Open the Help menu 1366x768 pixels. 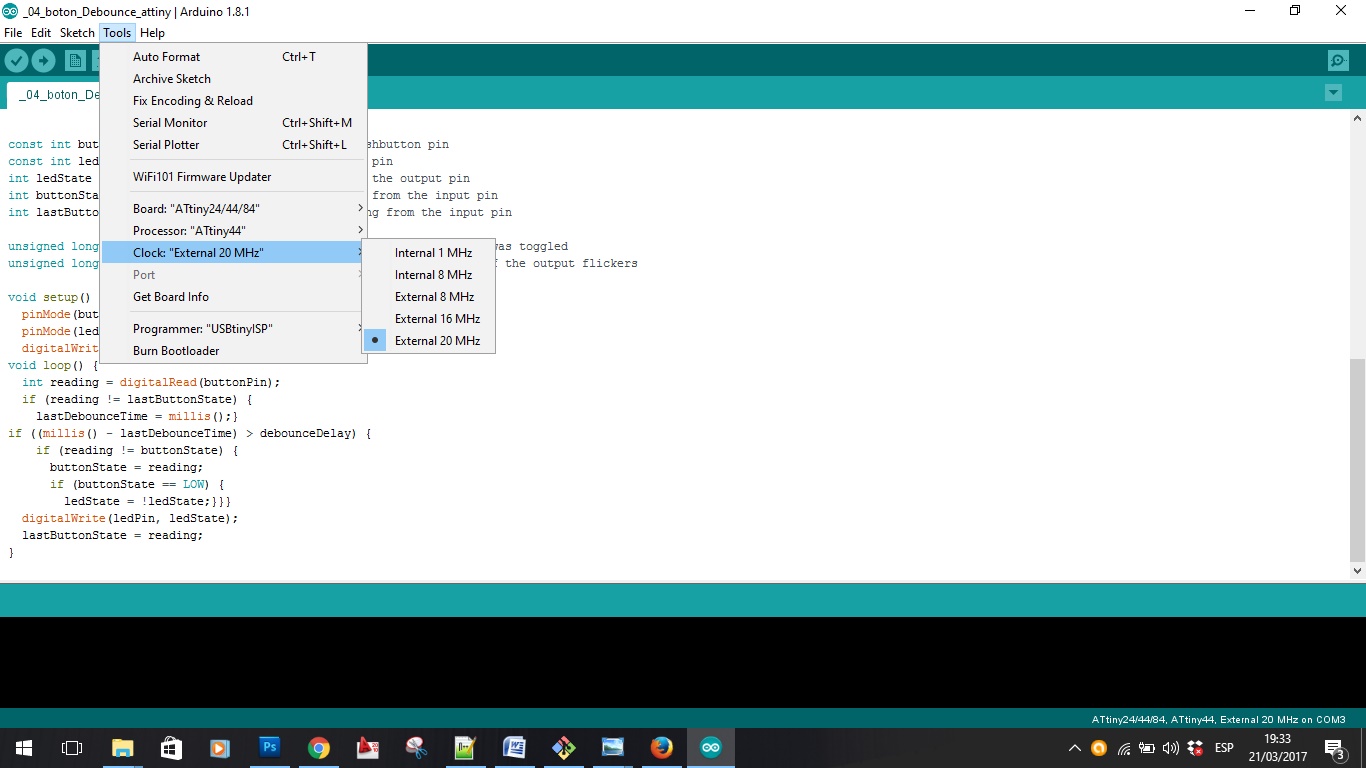pos(152,33)
